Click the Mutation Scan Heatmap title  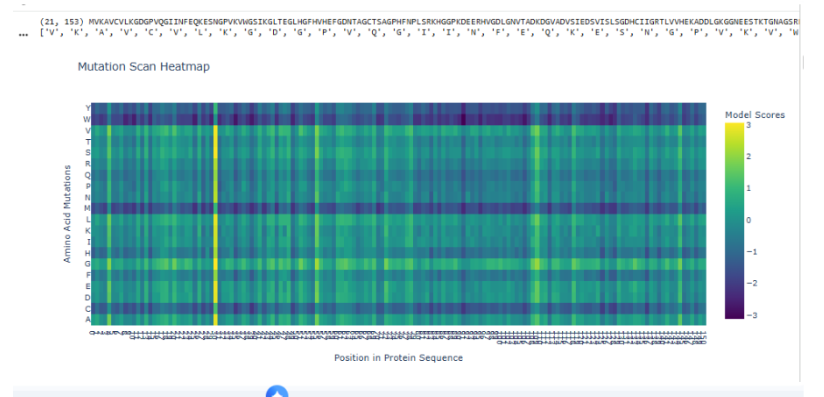(143, 67)
